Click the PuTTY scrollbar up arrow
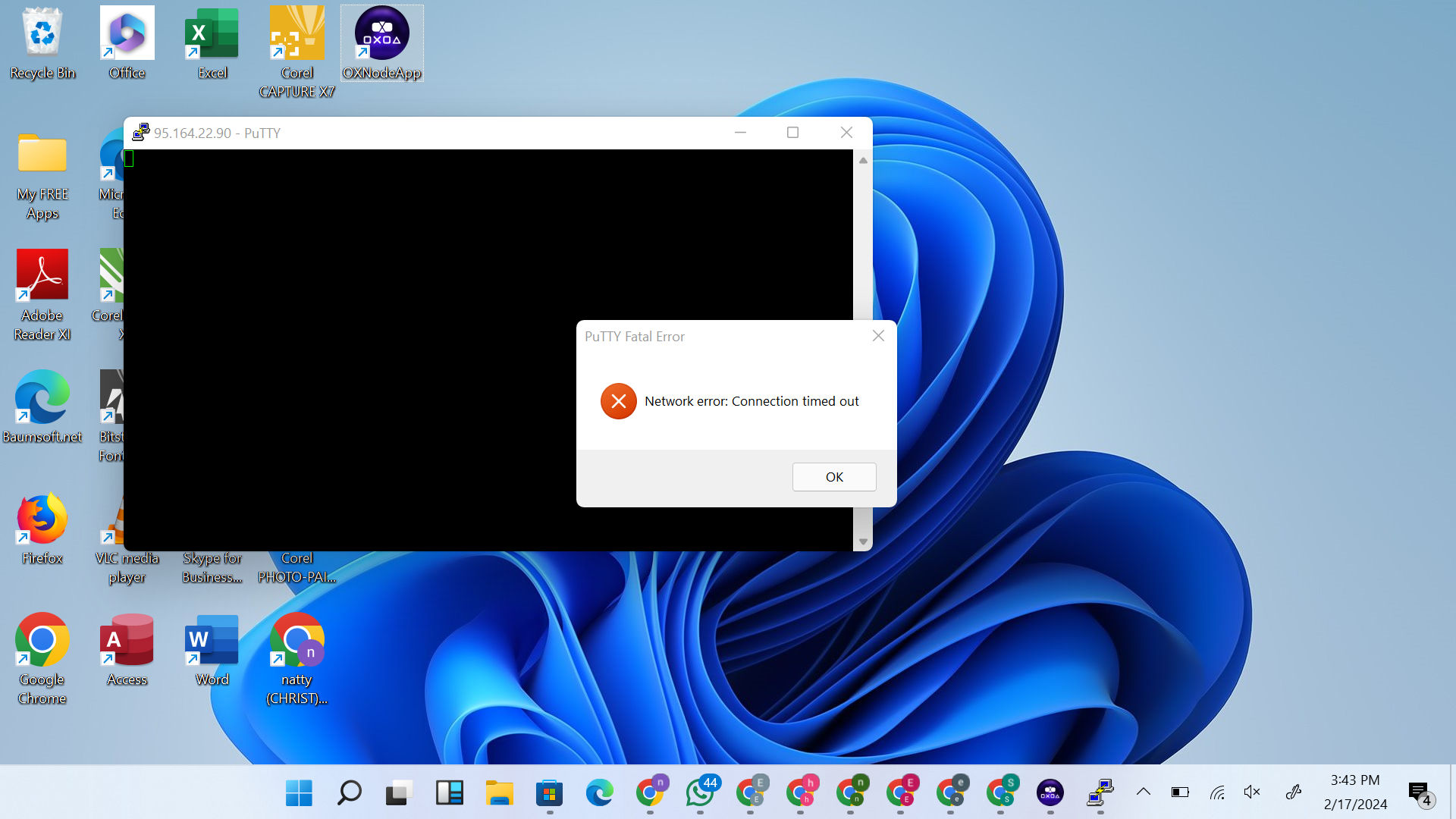This screenshot has width=1456, height=819. [863, 160]
